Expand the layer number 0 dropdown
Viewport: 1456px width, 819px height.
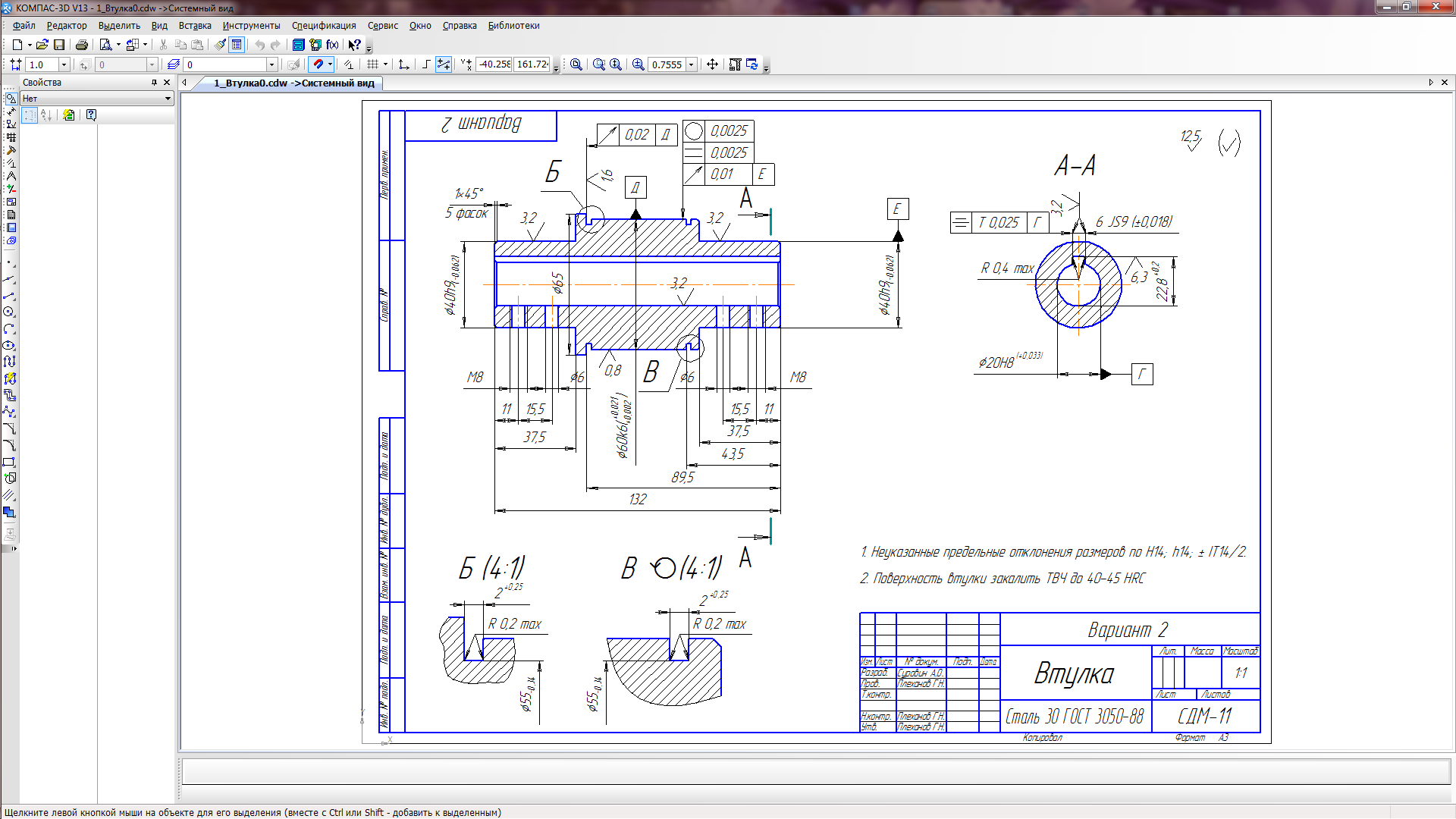(x=271, y=64)
